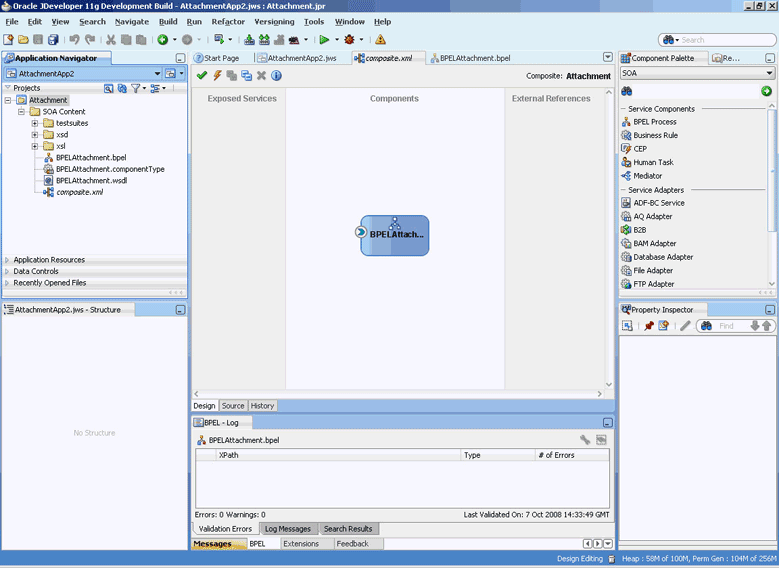Open the Refactor menu
This screenshot has height=568, width=779.
[x=228, y=21]
